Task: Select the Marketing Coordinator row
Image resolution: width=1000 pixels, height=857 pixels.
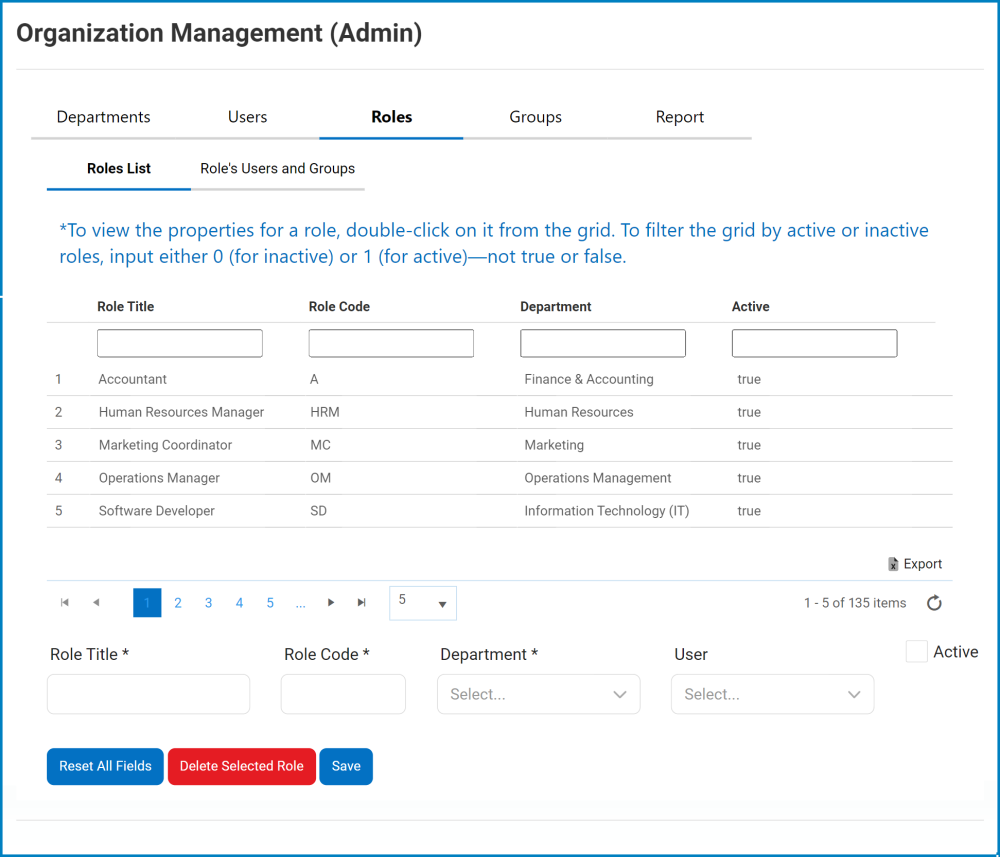Action: (x=165, y=445)
